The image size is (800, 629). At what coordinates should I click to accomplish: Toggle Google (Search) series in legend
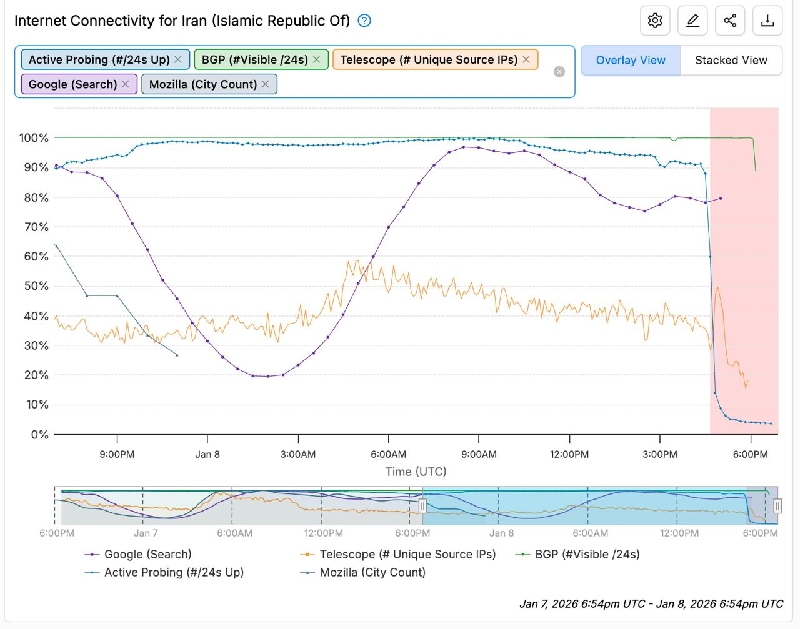pyautogui.click(x=140, y=554)
